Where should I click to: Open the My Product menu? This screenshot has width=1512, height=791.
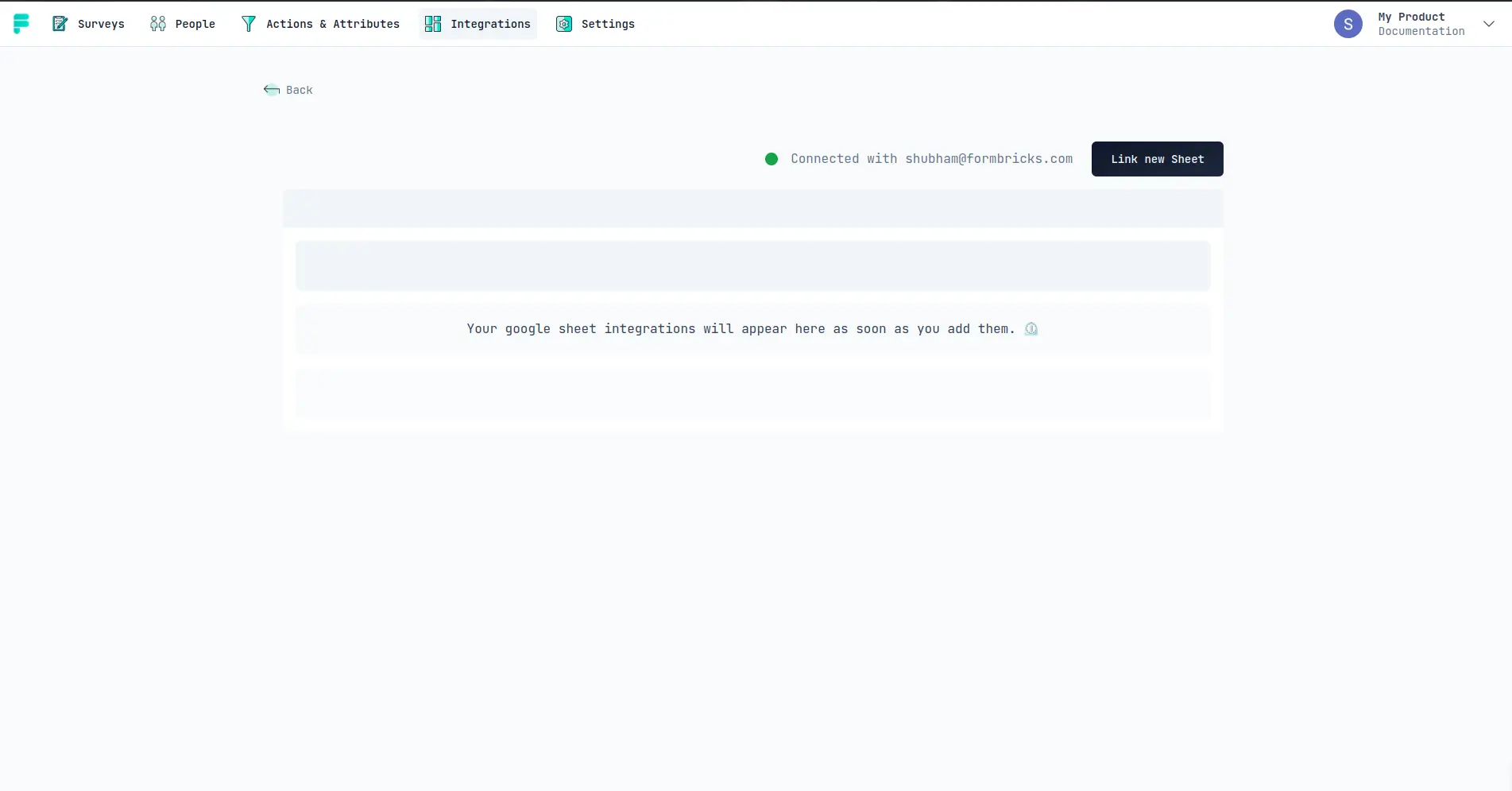tap(1411, 17)
